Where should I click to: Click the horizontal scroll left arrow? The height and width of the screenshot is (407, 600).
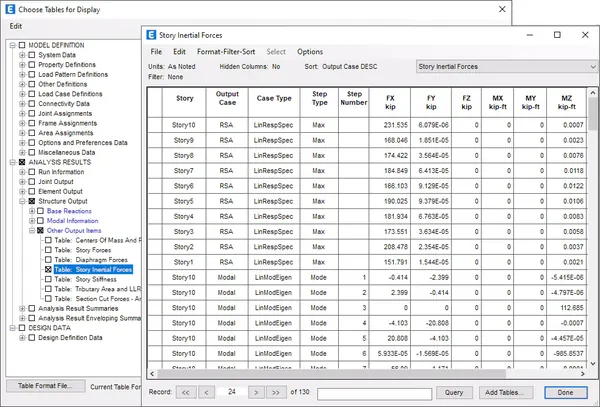coord(152,373)
